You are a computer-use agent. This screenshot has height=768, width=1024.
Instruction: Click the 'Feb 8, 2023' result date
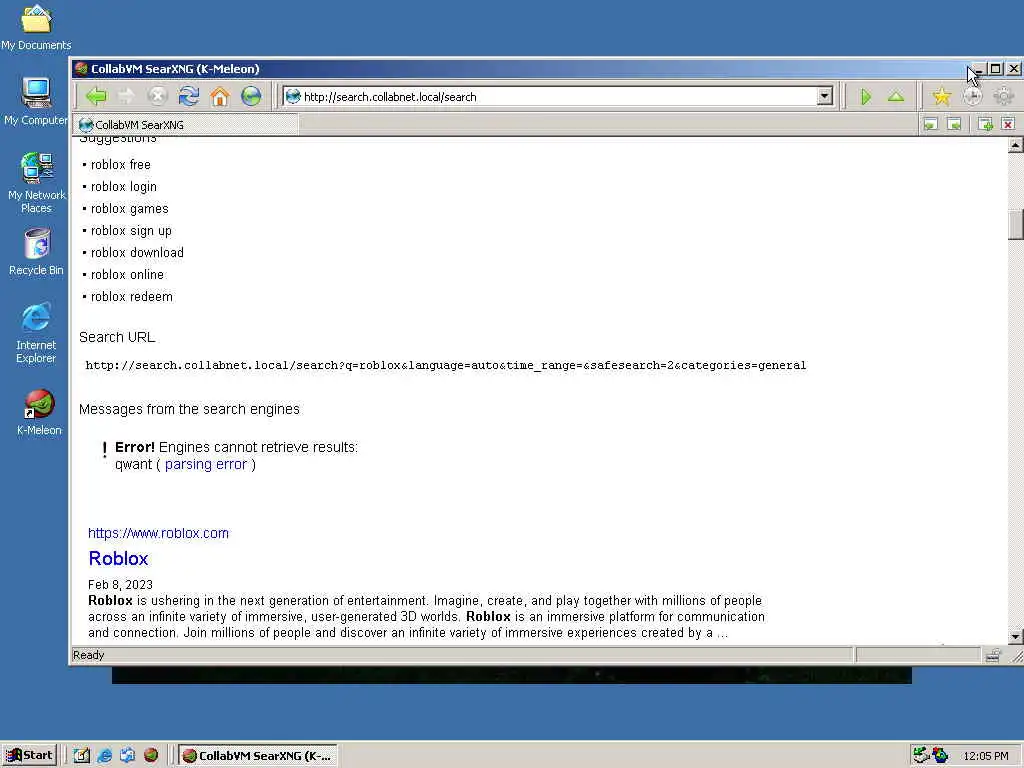click(120, 584)
